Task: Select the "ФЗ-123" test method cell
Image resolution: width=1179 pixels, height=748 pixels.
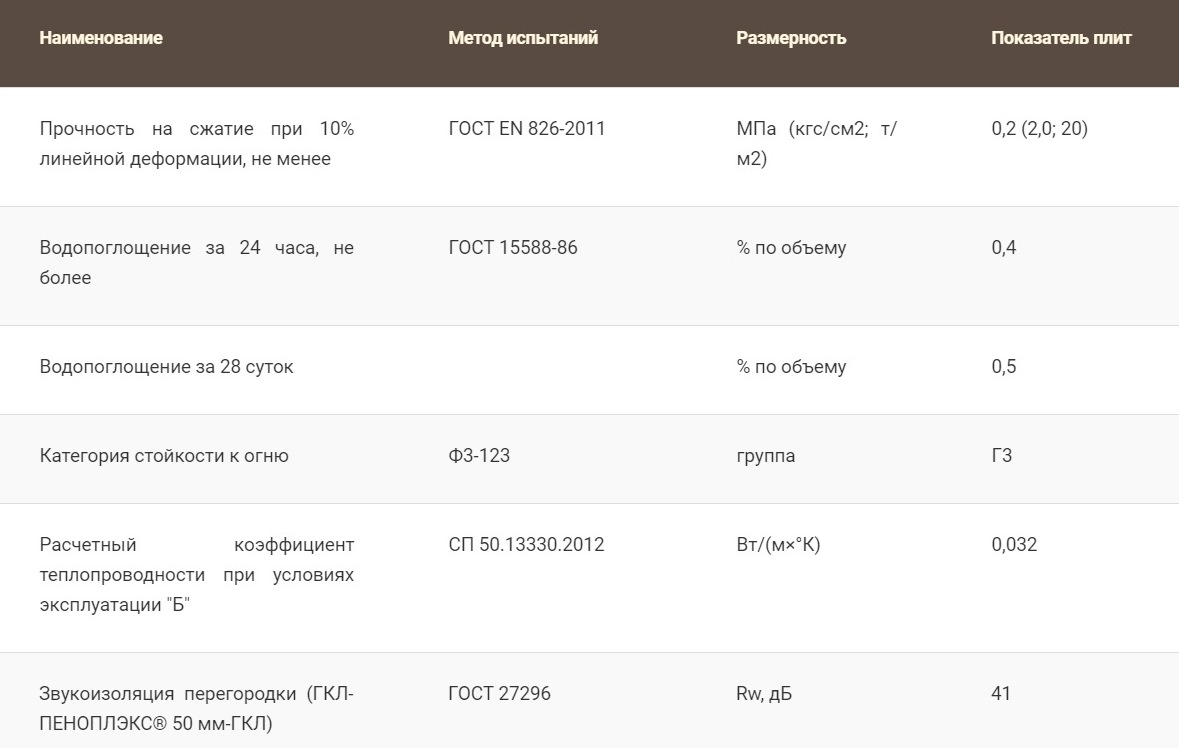Action: click(479, 456)
